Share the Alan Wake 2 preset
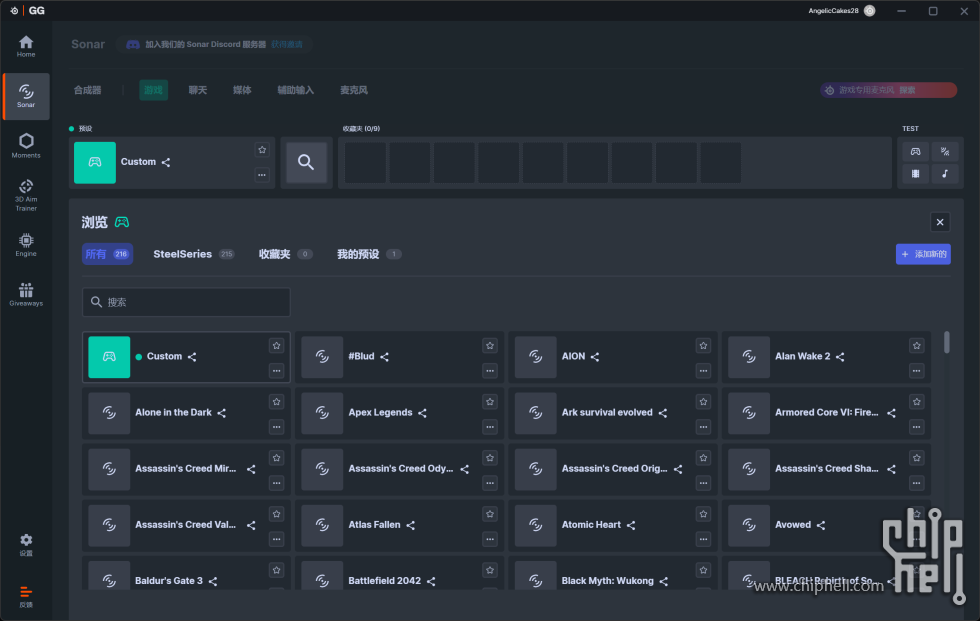980x621 pixels. tap(840, 357)
